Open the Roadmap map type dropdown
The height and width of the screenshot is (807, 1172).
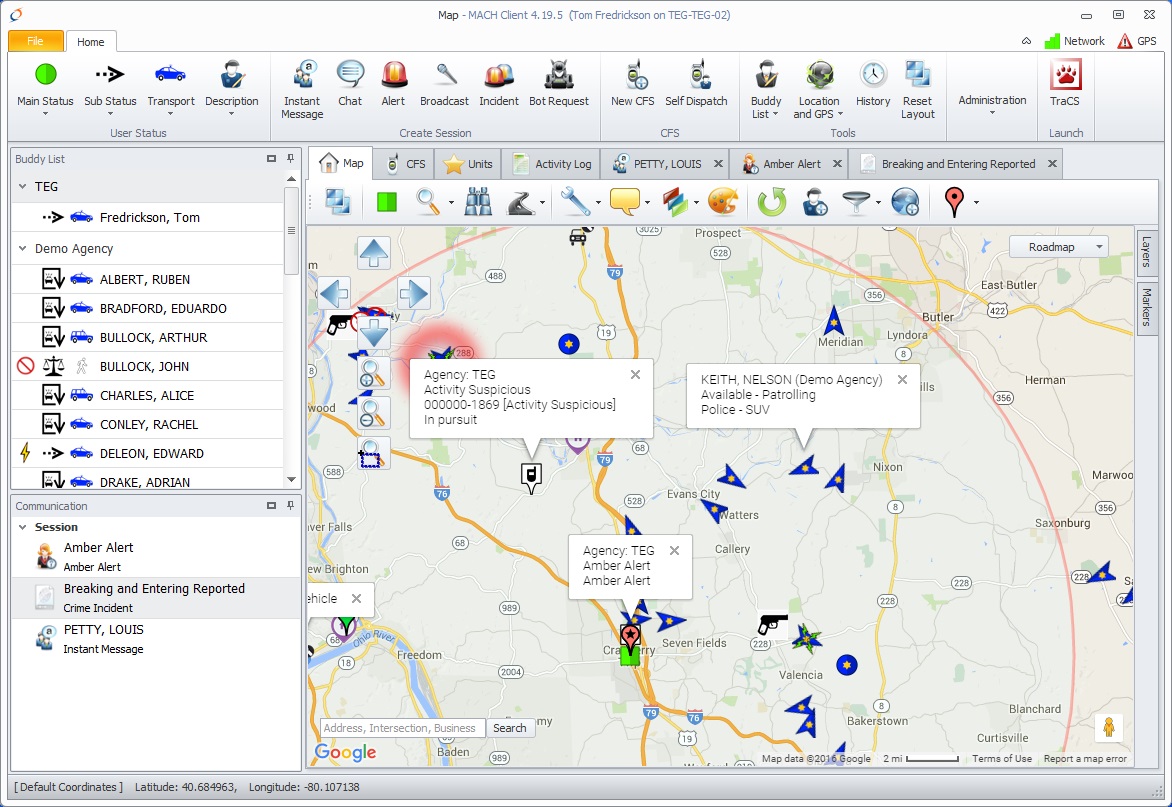(1058, 247)
